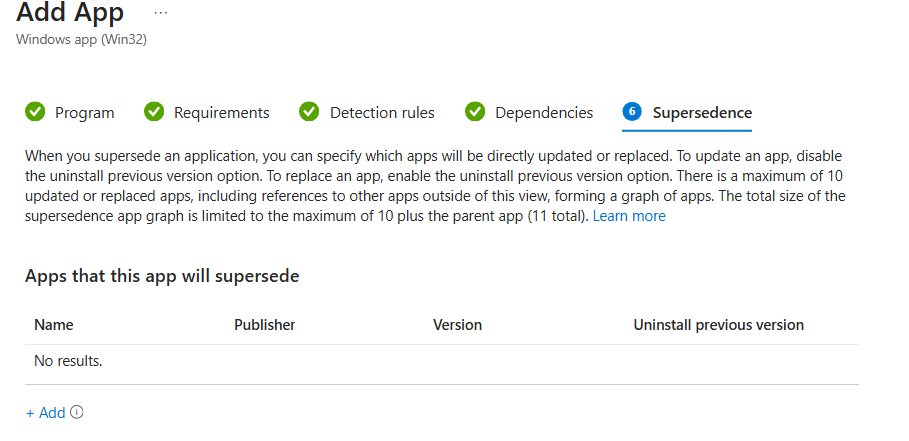This screenshot has height=441, width=909.
Task: Click the info icon next to Add
Action: click(77, 412)
